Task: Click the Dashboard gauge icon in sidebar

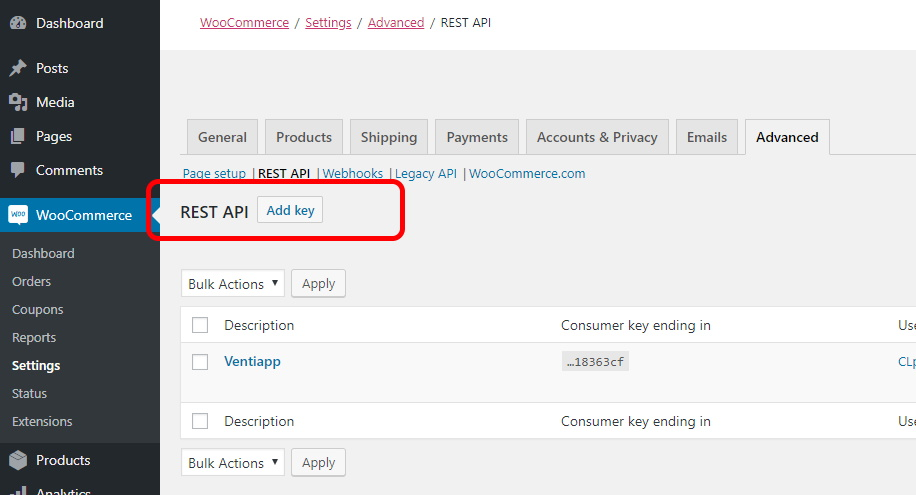Action: [18, 23]
